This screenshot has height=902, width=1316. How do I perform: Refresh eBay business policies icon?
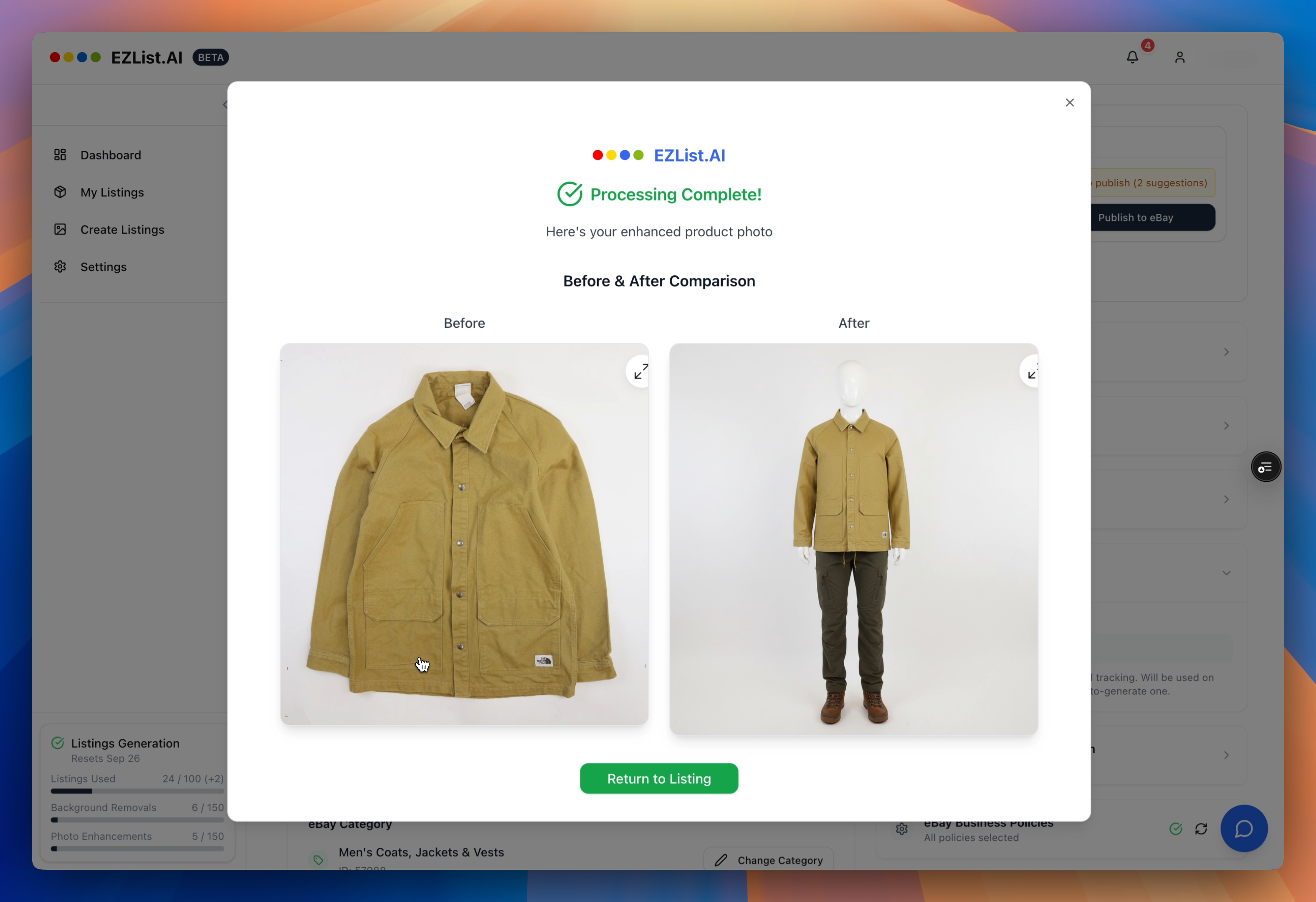(1201, 829)
